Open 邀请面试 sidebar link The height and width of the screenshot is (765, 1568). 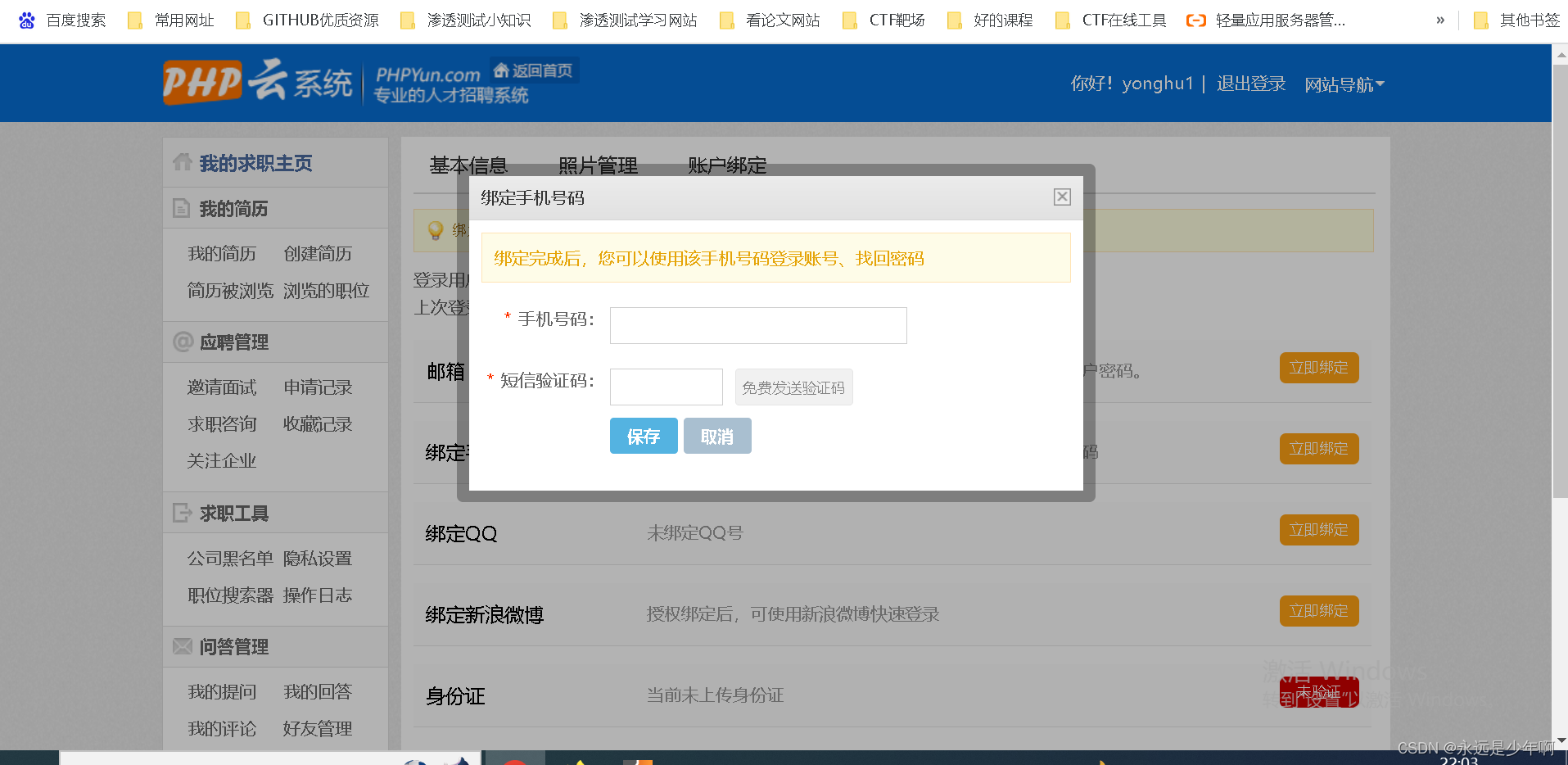(222, 387)
